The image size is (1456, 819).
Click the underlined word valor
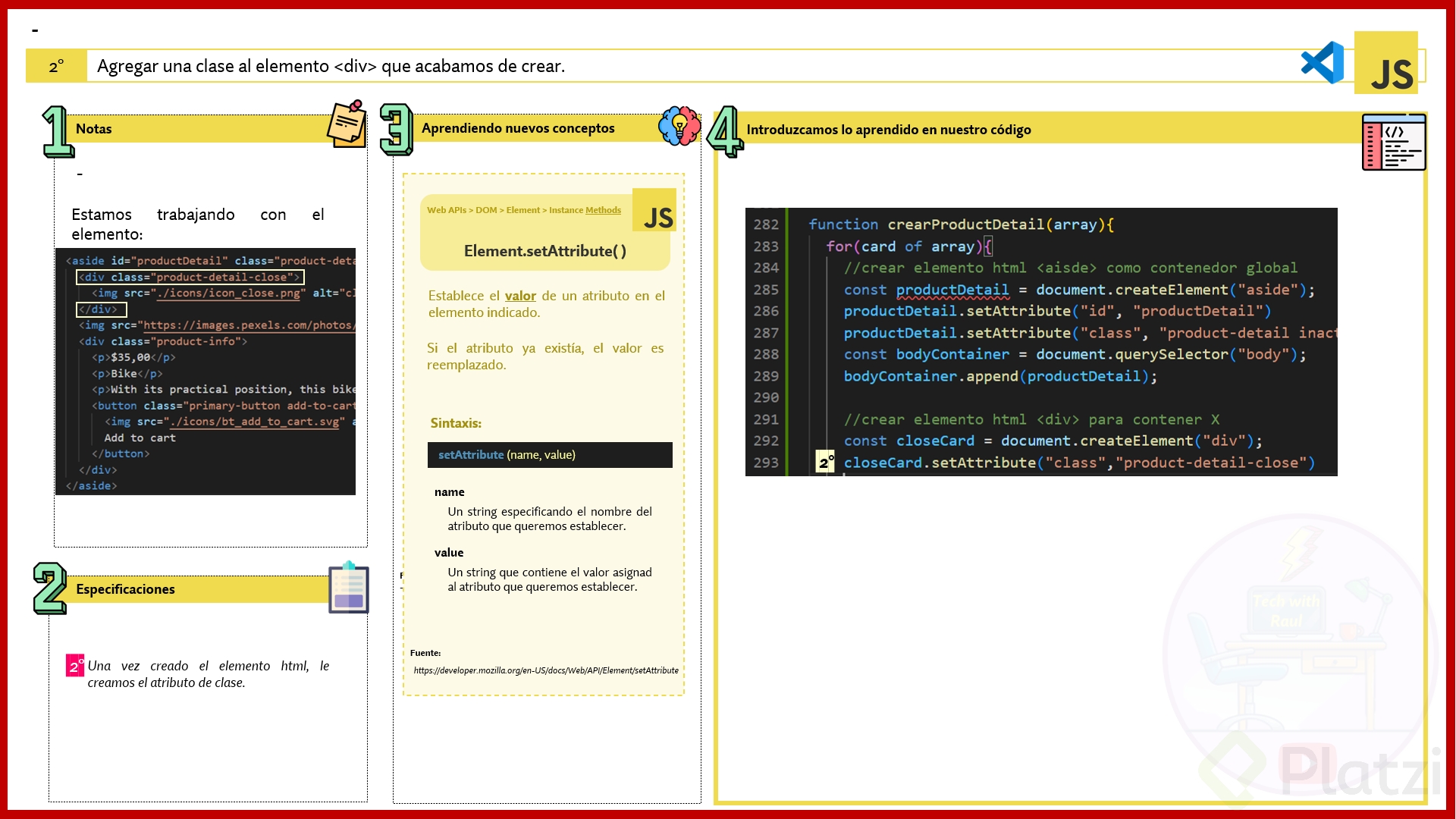(x=520, y=296)
